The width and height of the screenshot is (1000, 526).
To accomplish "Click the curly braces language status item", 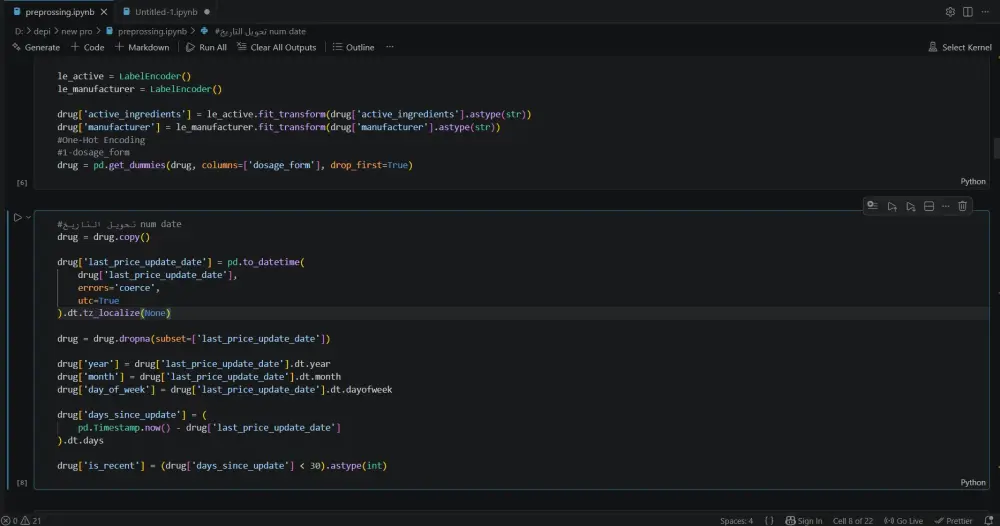I will [x=769, y=521].
